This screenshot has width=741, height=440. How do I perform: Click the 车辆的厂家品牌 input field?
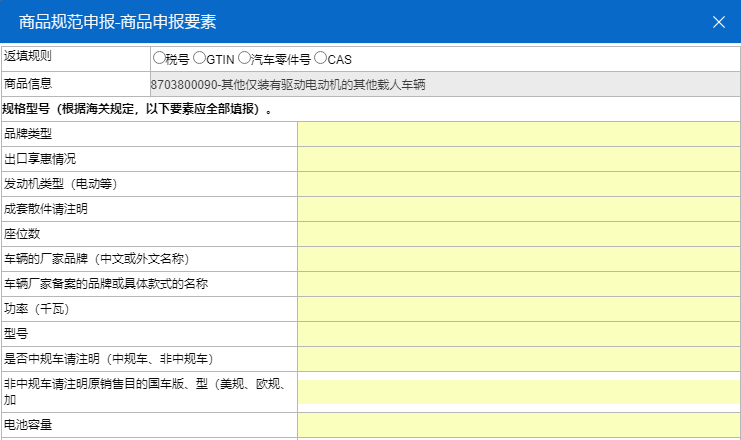click(x=518, y=259)
